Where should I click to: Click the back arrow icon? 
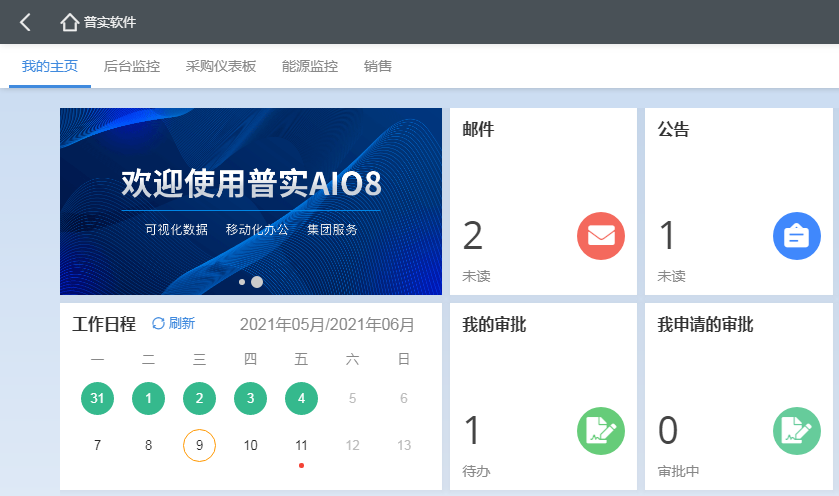(26, 22)
